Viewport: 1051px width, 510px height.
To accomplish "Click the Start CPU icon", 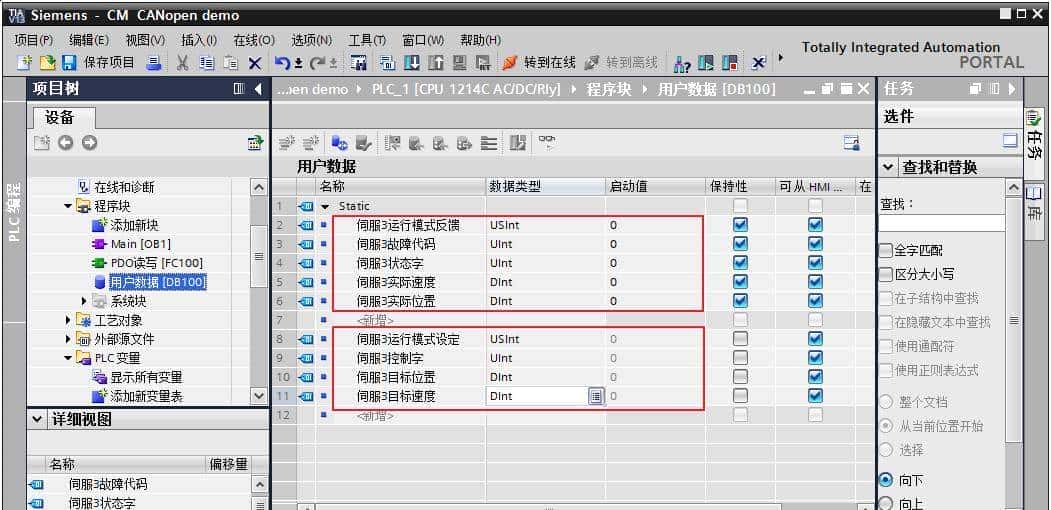I will pos(706,63).
